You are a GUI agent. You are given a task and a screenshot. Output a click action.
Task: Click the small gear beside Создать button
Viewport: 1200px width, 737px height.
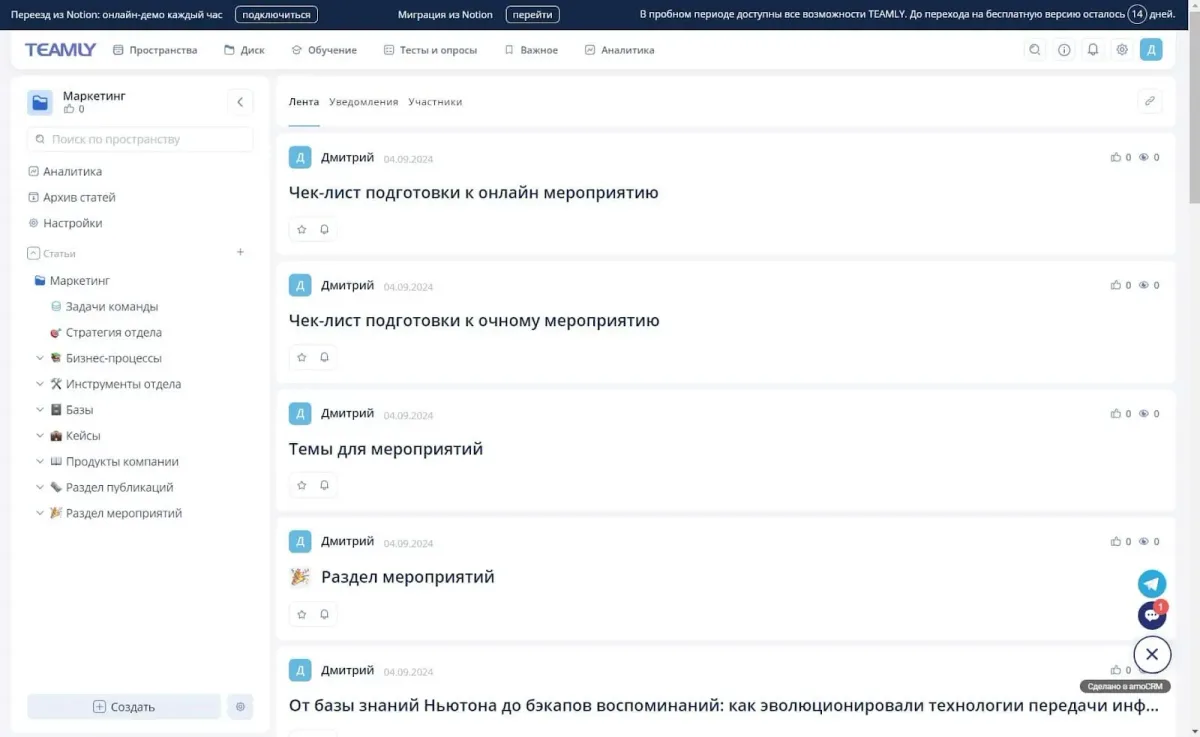click(240, 707)
